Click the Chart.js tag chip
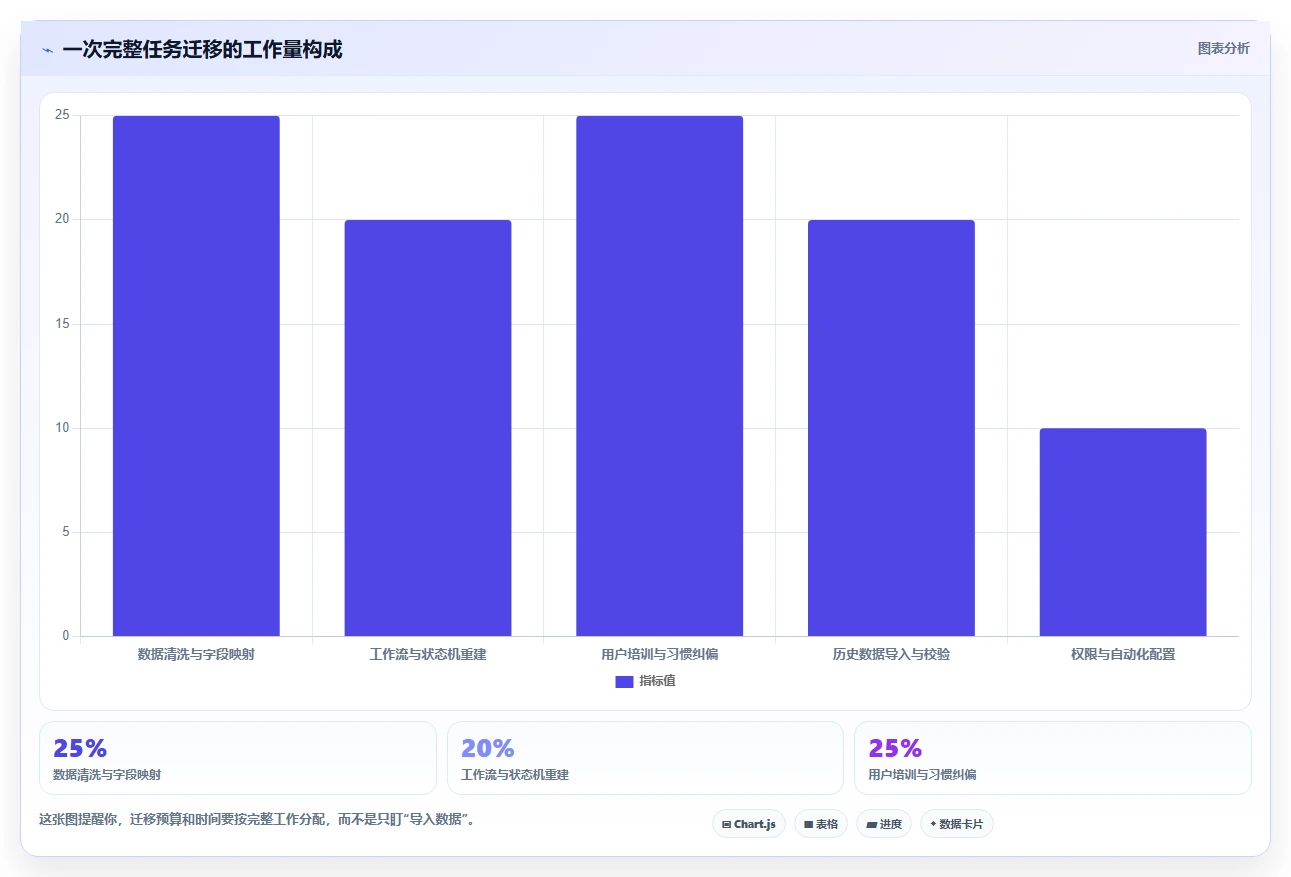Image resolution: width=1291 pixels, height=877 pixels. [749, 824]
